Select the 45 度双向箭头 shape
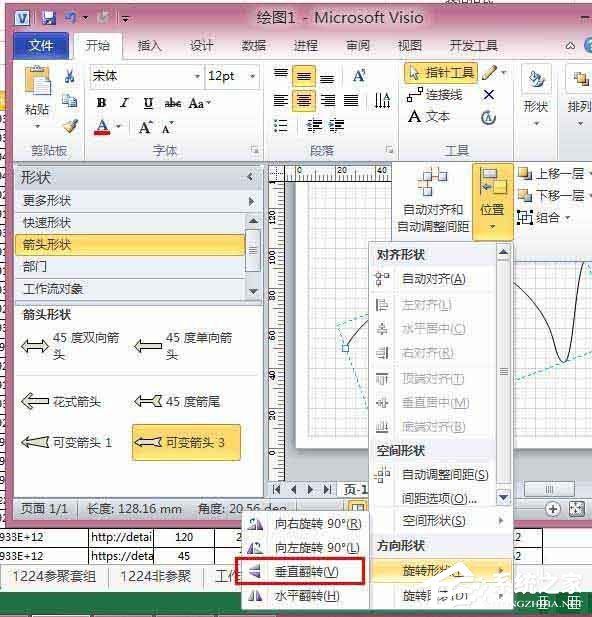This screenshot has height=617, width=592. coord(70,346)
